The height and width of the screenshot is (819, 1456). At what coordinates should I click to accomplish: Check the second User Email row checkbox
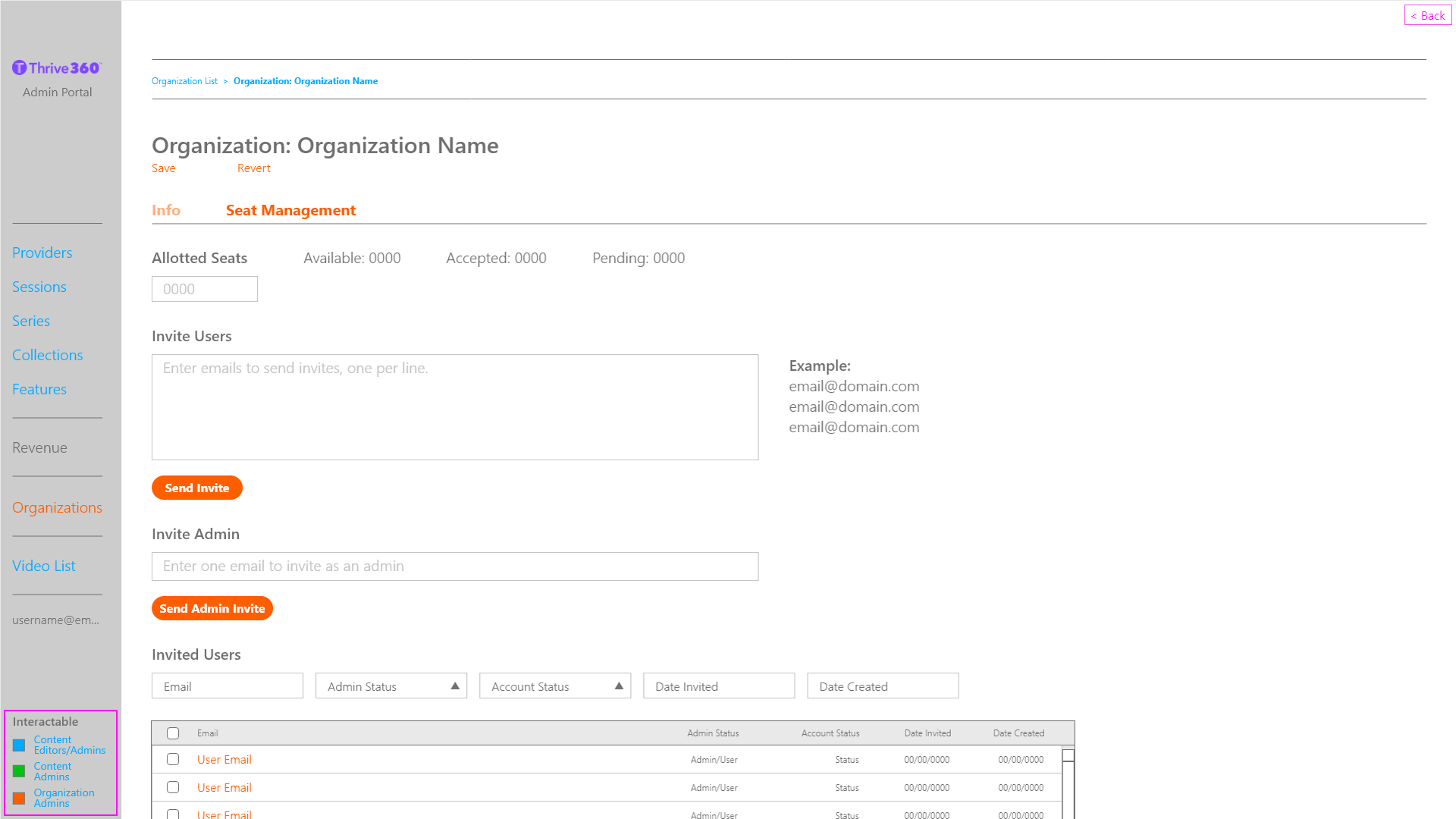click(x=173, y=787)
